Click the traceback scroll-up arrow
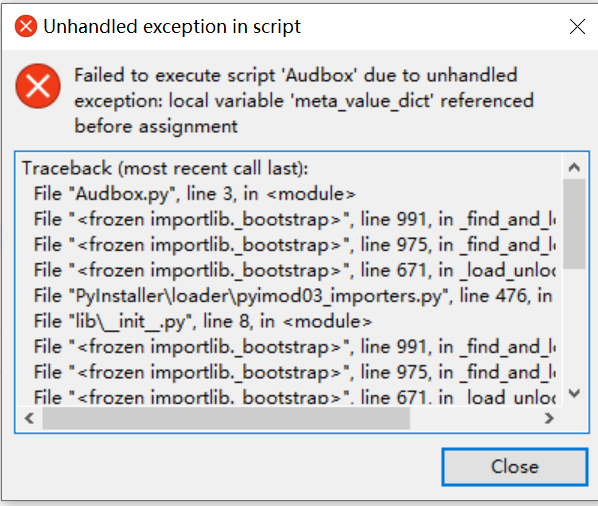Viewport: 598px width, 506px height. coord(574,167)
